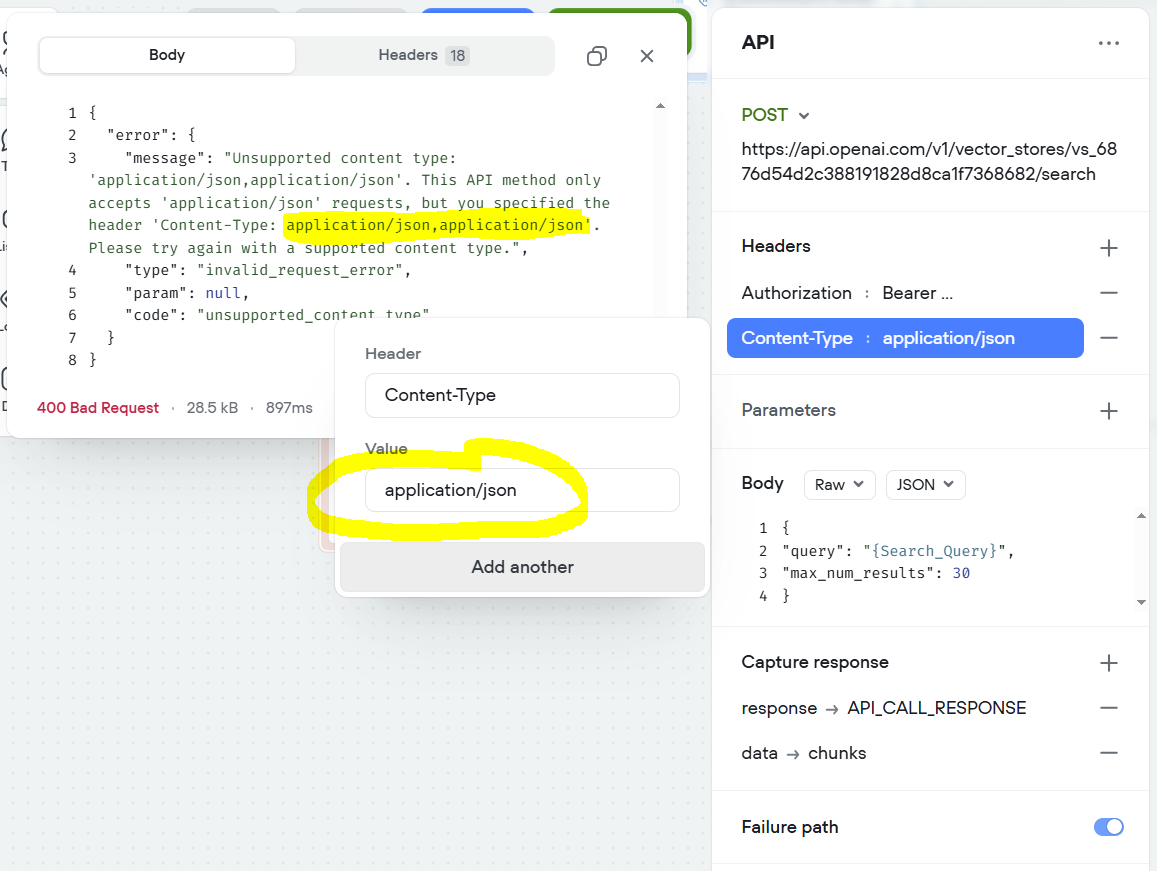The width and height of the screenshot is (1157, 871).
Task: Select data to chunks mapping
Action: click(804, 754)
